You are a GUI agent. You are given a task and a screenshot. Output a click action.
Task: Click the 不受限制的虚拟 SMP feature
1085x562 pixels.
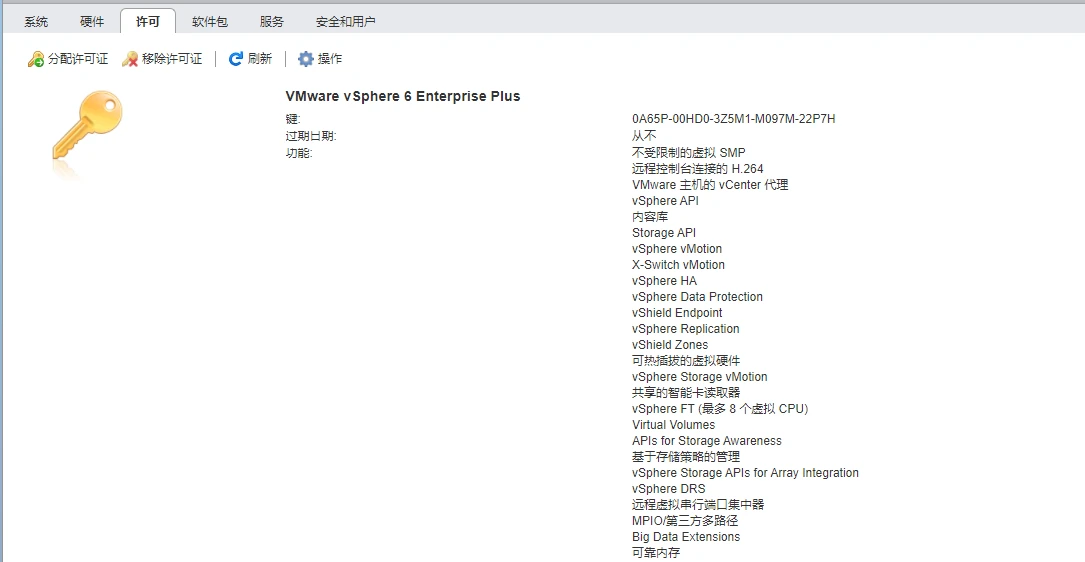(689, 152)
